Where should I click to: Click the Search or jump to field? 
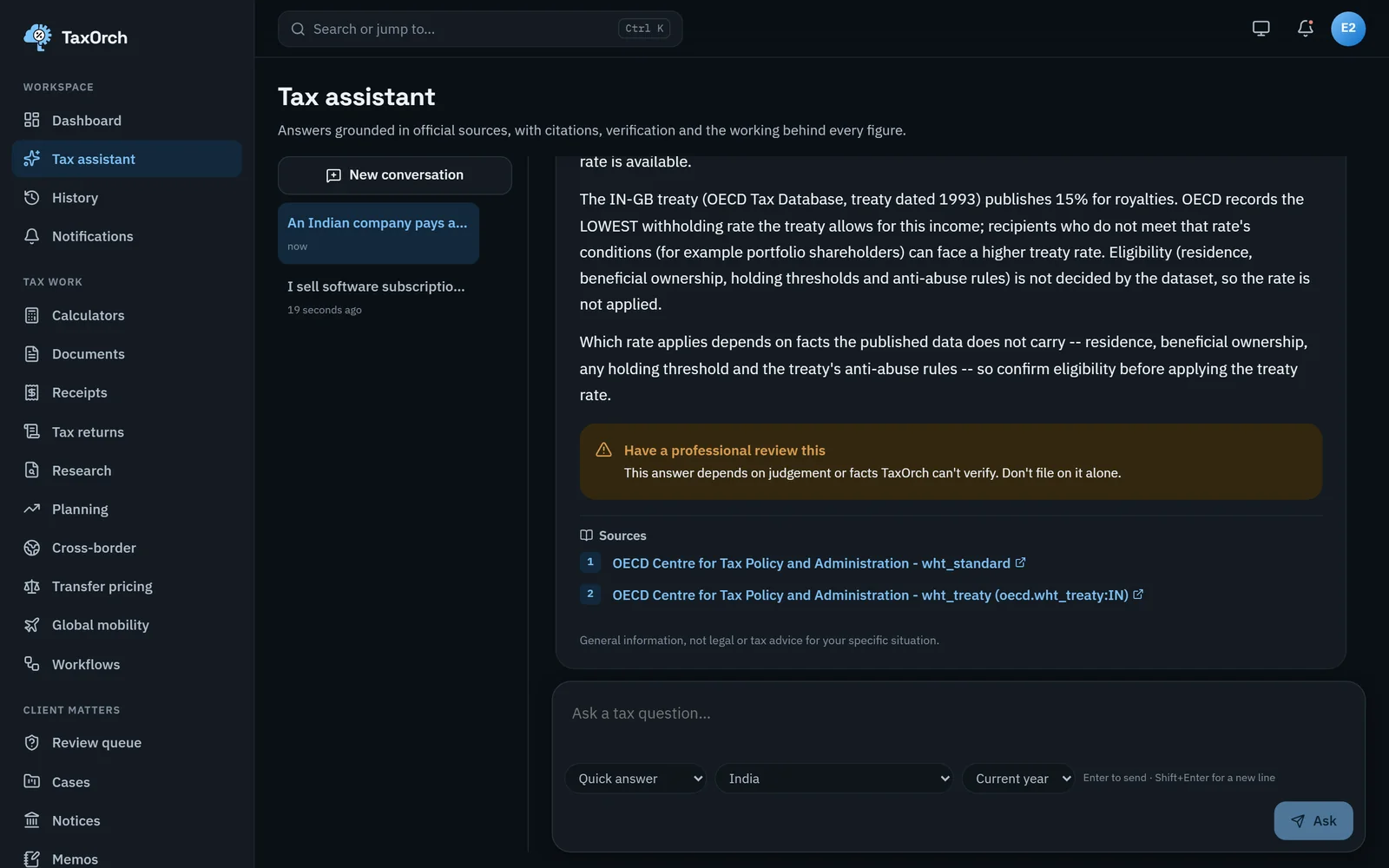tap(480, 29)
